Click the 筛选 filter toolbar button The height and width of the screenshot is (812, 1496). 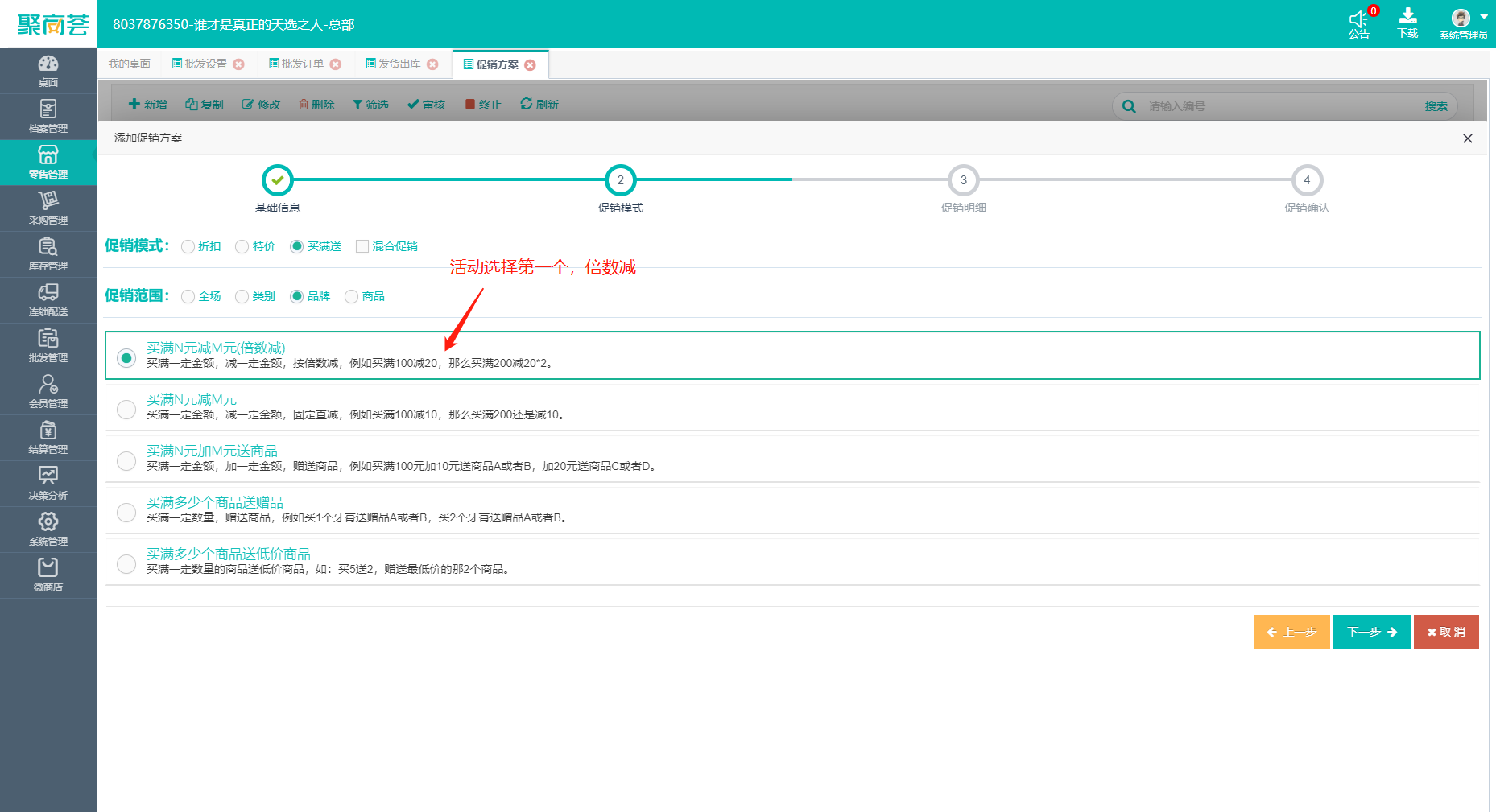pyautogui.click(x=370, y=105)
